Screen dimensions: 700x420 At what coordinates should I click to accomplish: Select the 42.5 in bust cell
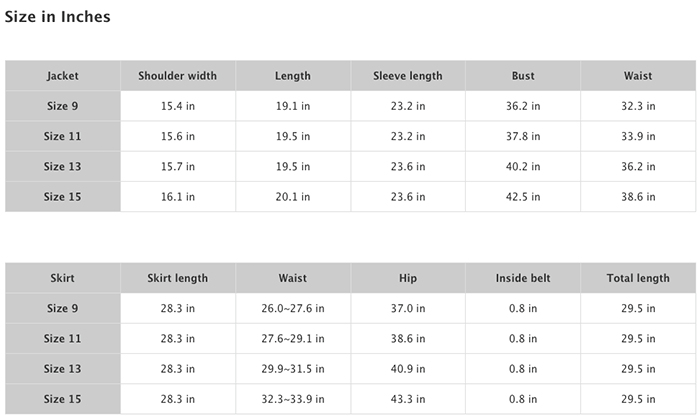pyautogui.click(x=523, y=196)
